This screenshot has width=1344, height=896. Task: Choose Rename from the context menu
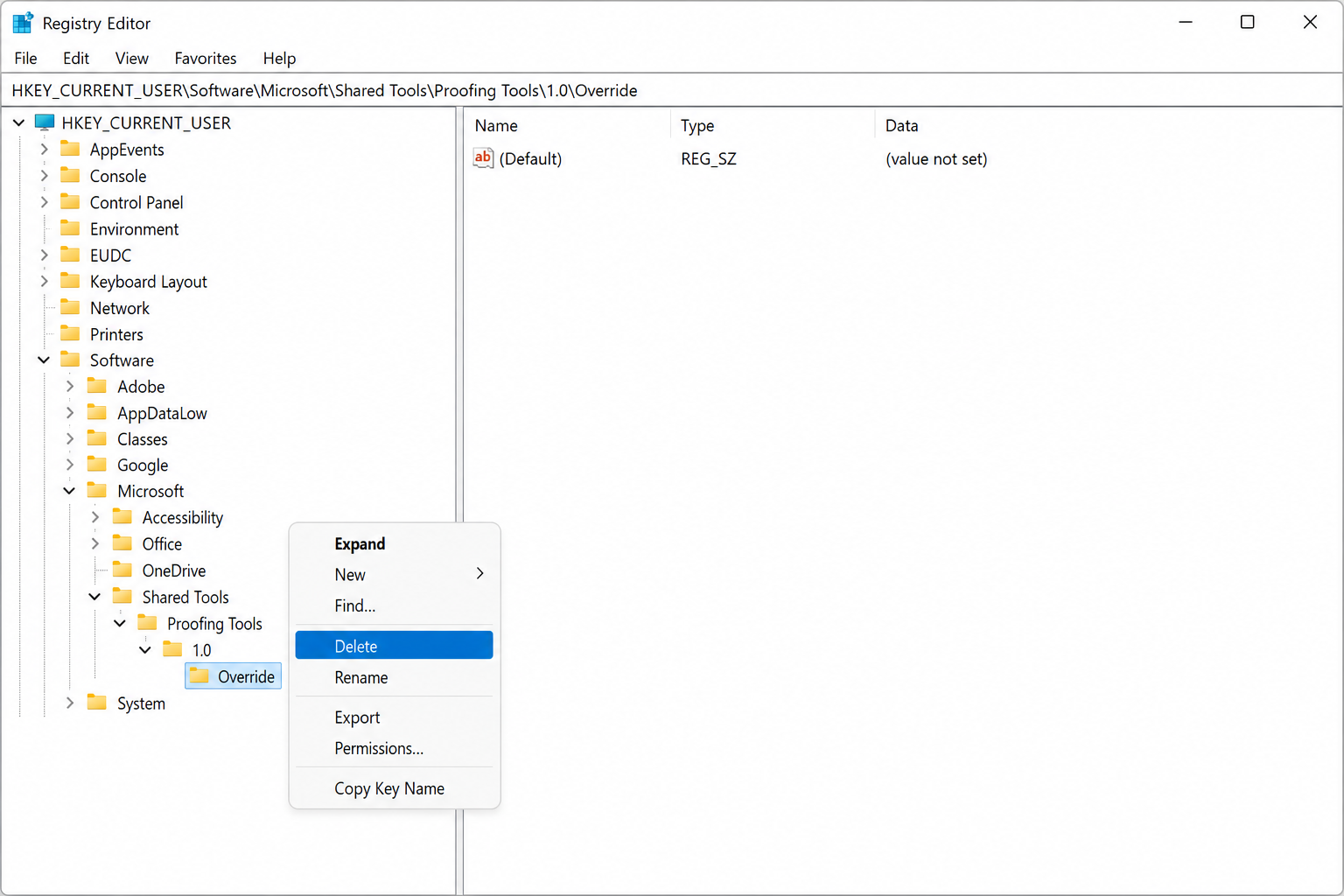coord(395,677)
